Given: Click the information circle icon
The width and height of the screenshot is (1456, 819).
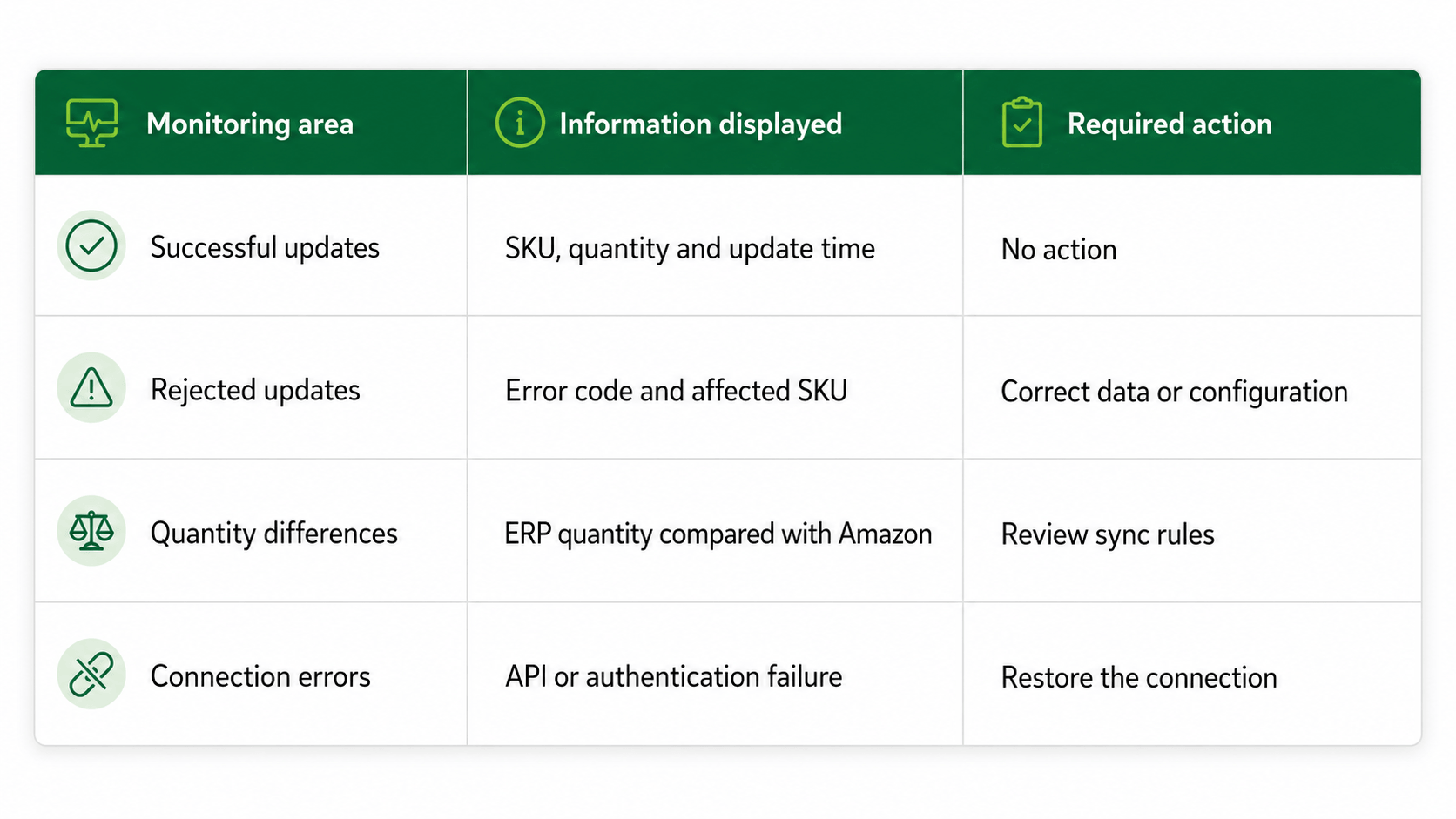Looking at the screenshot, I should point(520,123).
